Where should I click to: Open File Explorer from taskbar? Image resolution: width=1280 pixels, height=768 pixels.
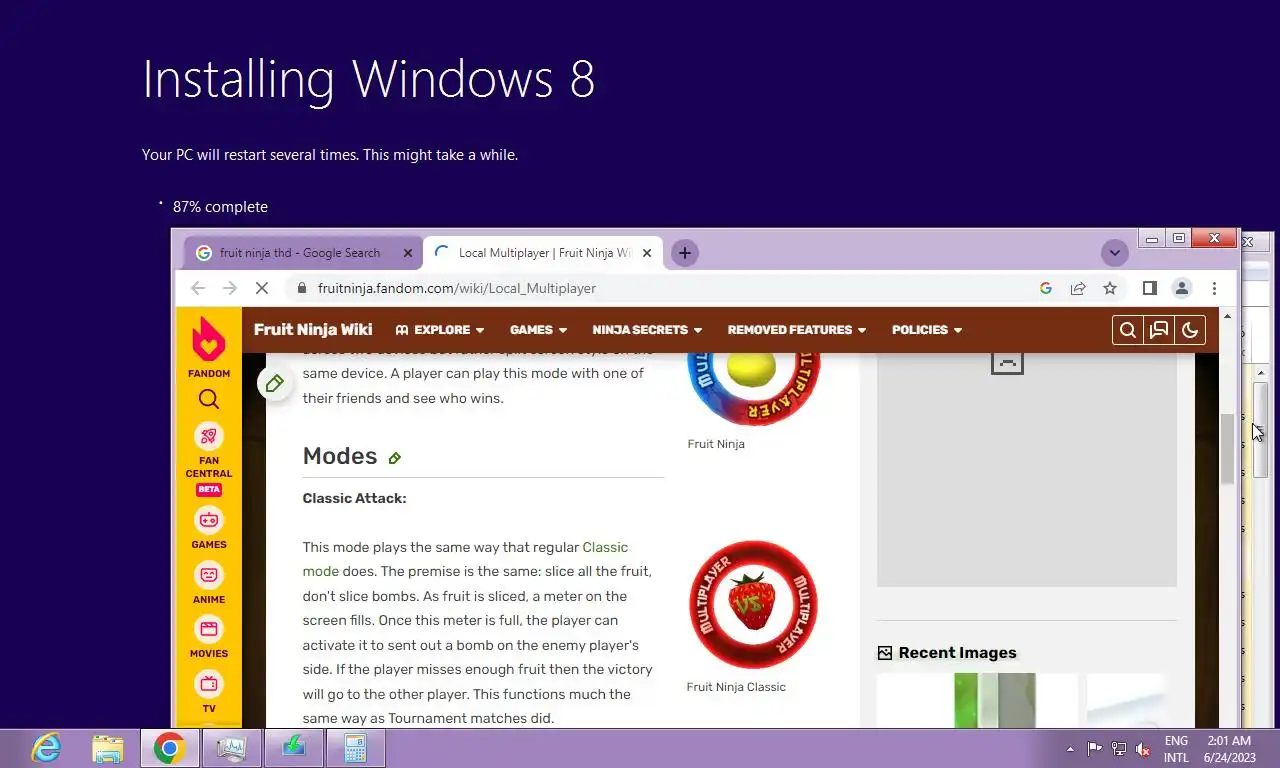108,748
